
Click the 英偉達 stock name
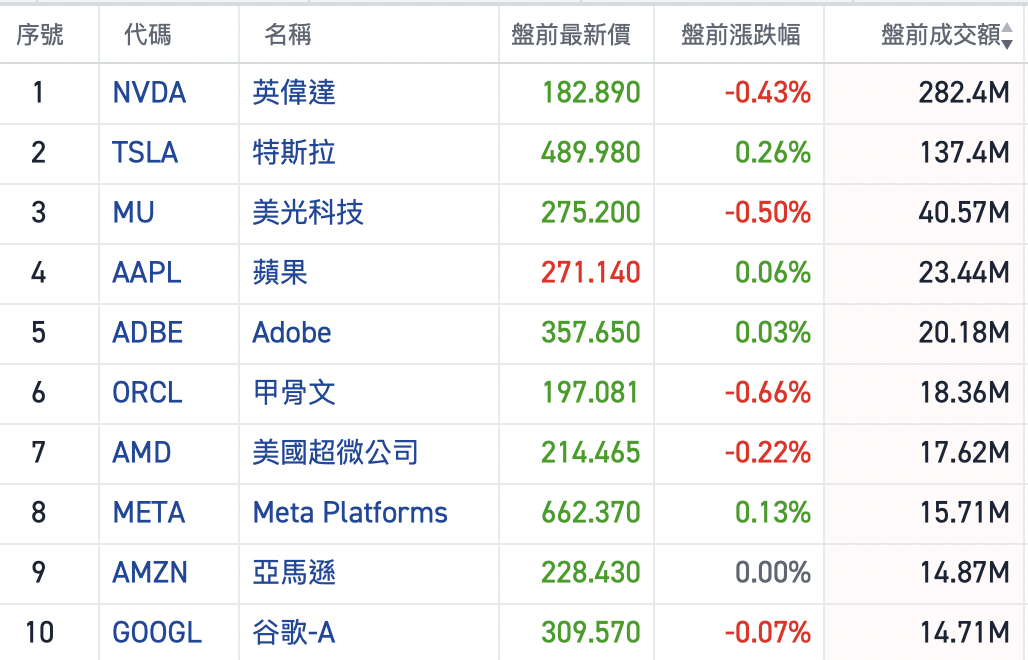pyautogui.click(x=294, y=93)
